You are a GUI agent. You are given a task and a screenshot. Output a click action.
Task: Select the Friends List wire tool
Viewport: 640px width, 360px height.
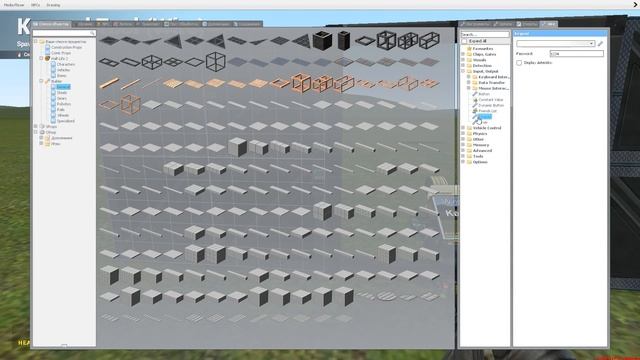pyautogui.click(x=487, y=111)
